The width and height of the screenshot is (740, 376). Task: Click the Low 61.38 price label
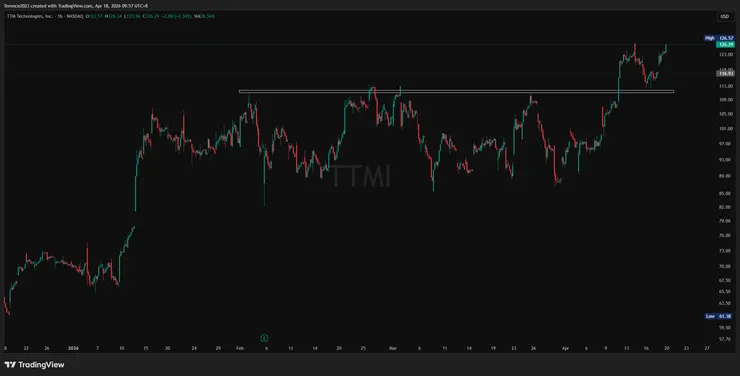(719, 316)
